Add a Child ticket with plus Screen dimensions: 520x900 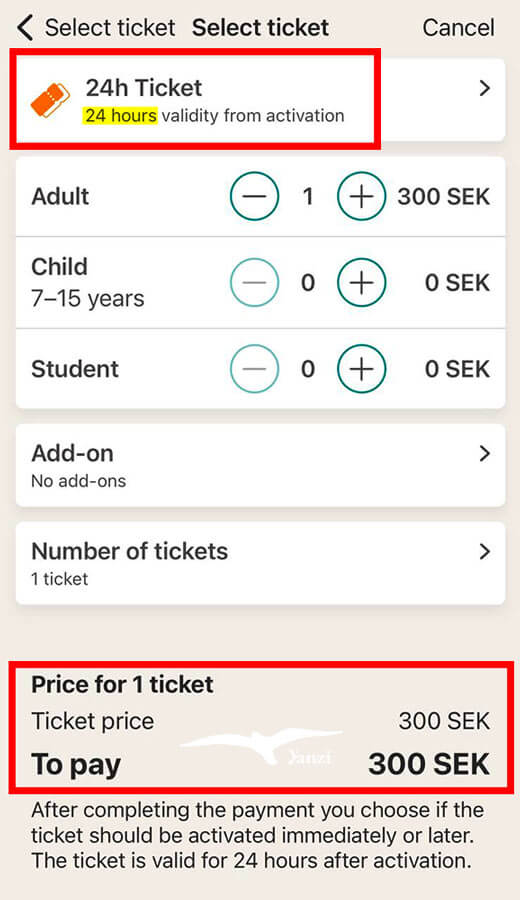[x=362, y=282]
